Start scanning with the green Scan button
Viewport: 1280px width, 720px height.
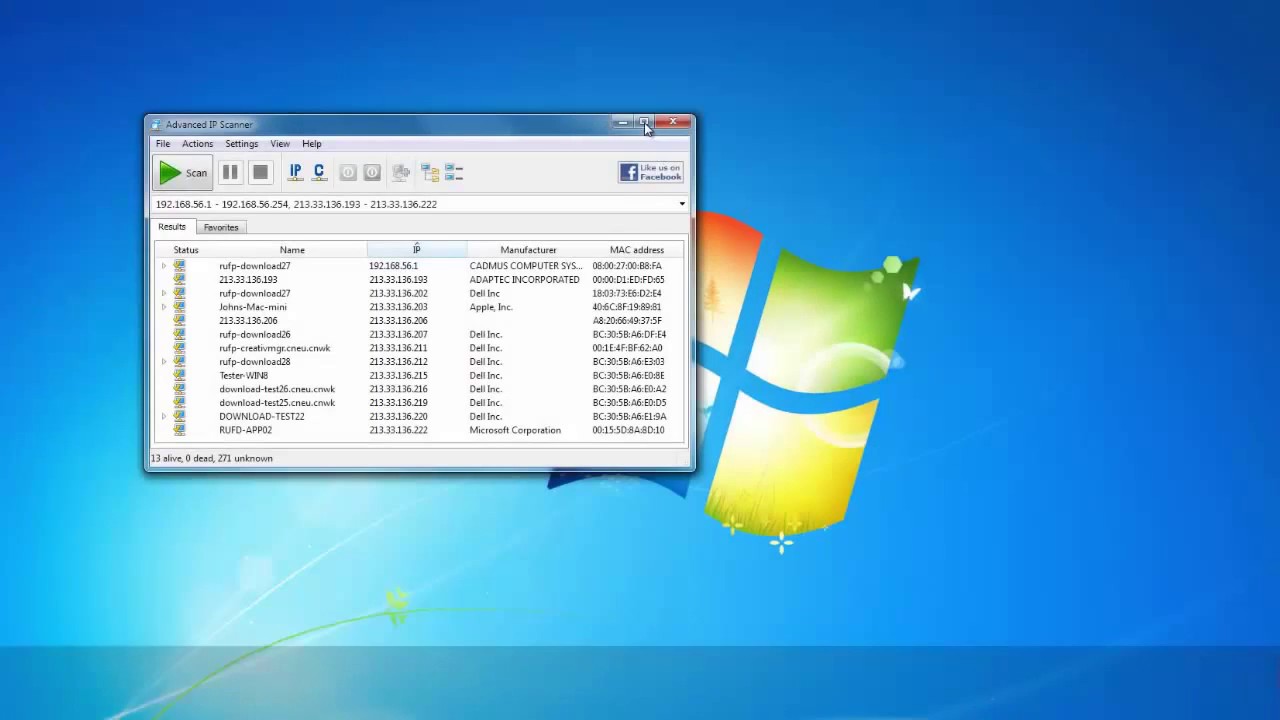[x=183, y=173]
